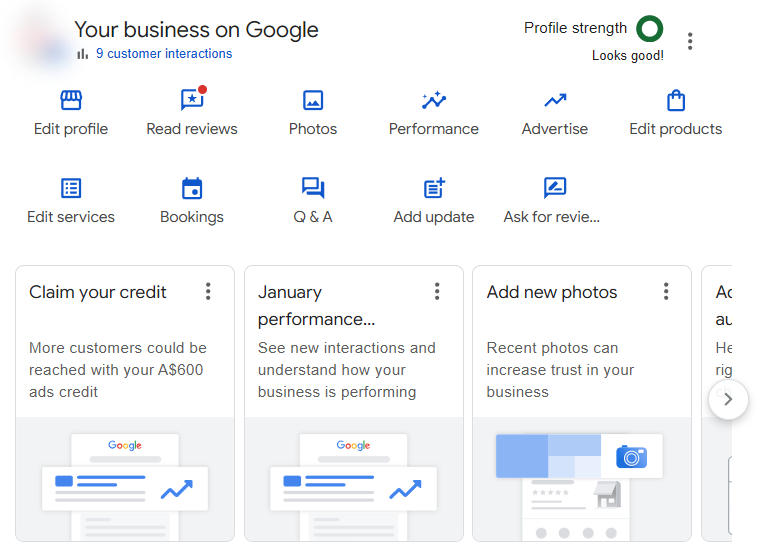This screenshot has height=553, width=766.
Task: Select the Advertise trending arrow icon
Action: coord(555,101)
